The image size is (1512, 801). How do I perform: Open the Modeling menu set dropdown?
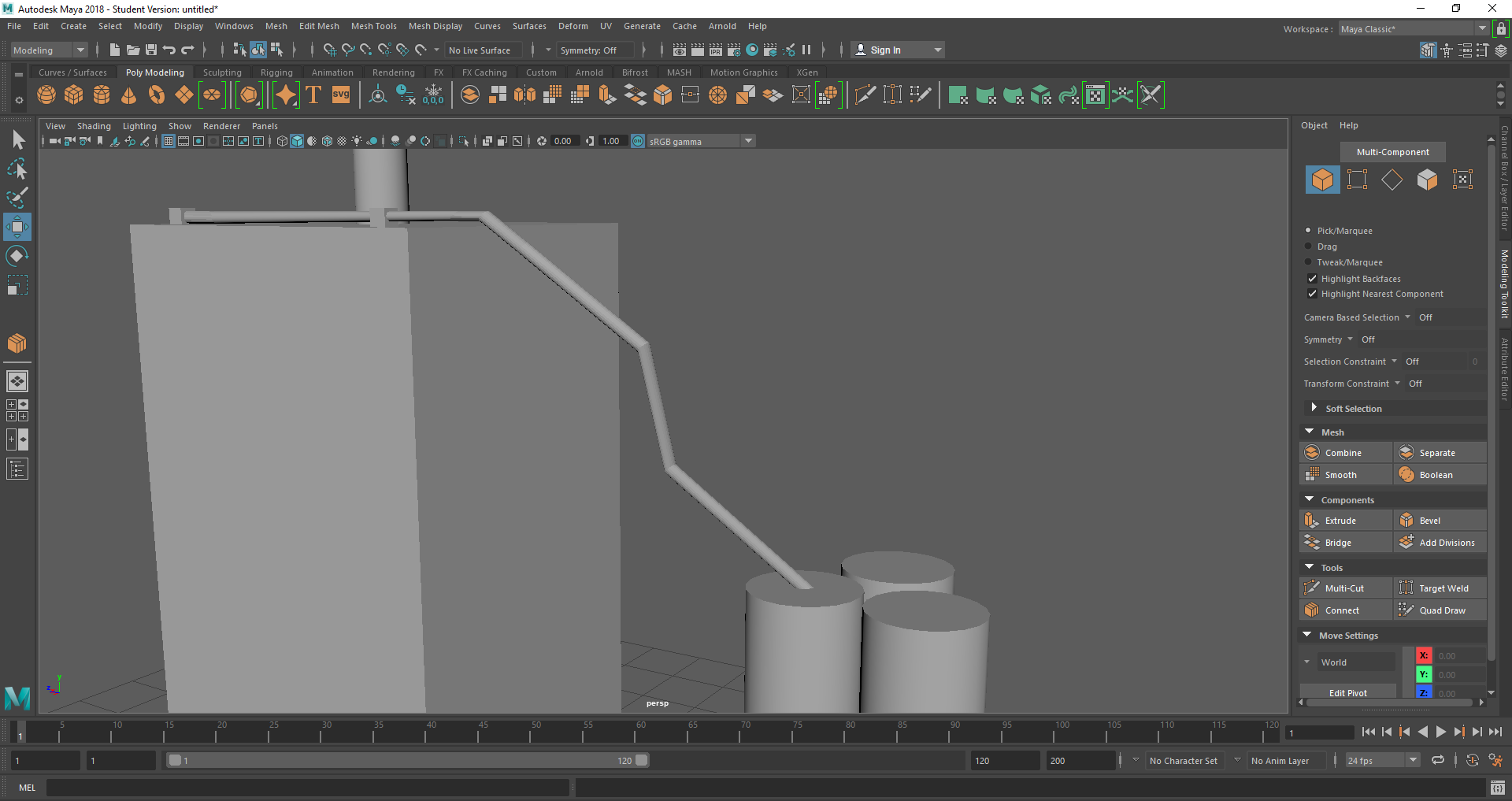[49, 50]
